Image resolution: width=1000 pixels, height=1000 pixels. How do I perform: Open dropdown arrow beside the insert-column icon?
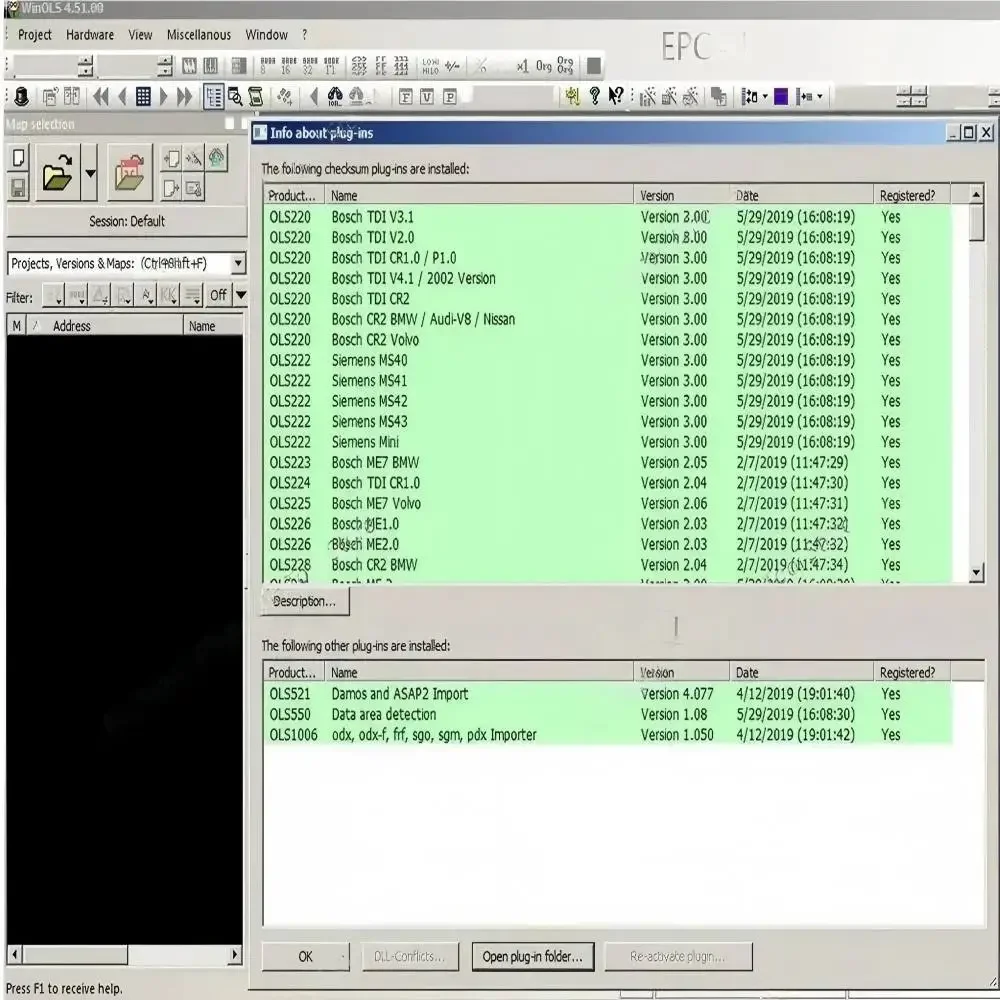click(x=820, y=97)
